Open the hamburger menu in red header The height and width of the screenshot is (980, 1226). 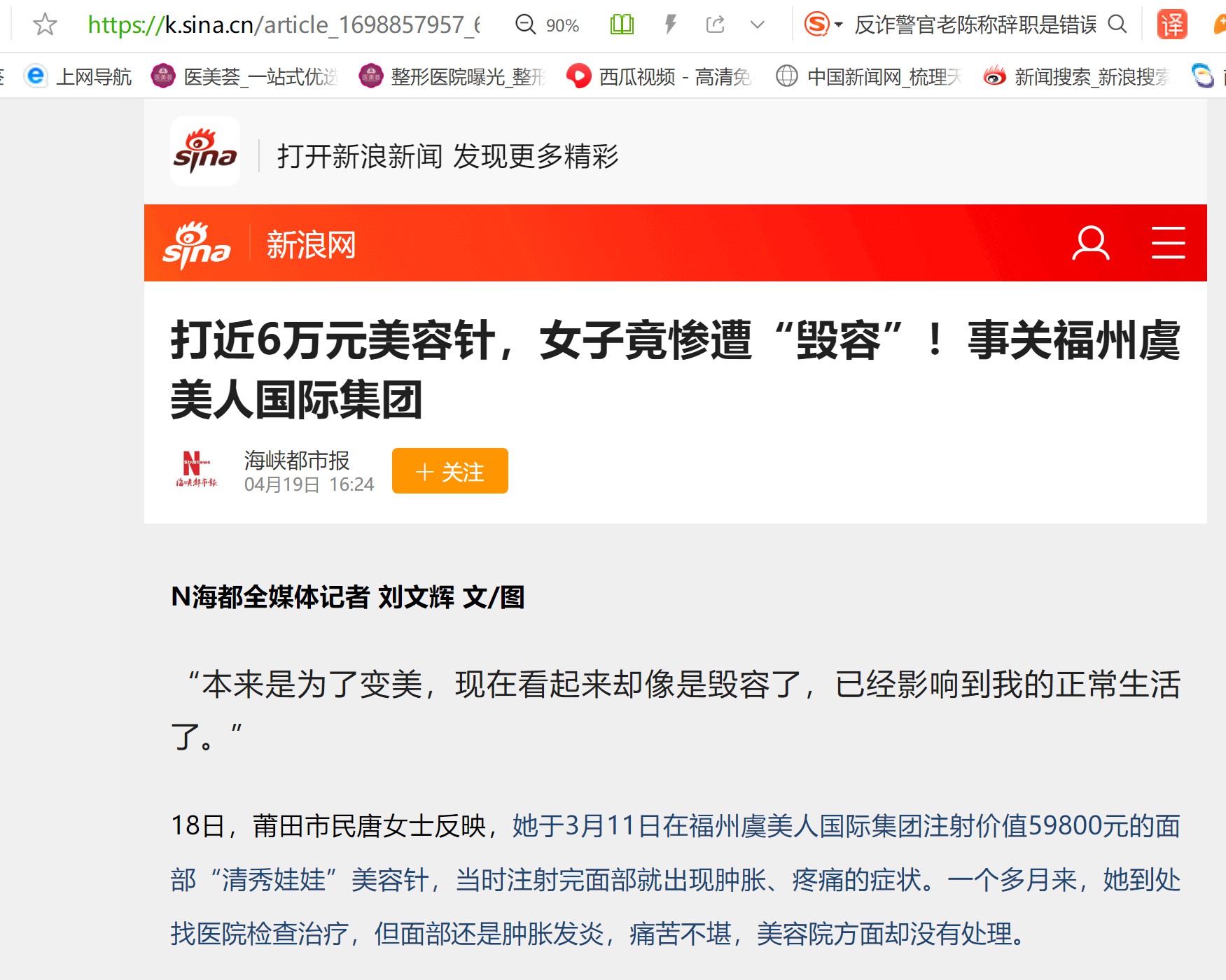pos(1168,243)
